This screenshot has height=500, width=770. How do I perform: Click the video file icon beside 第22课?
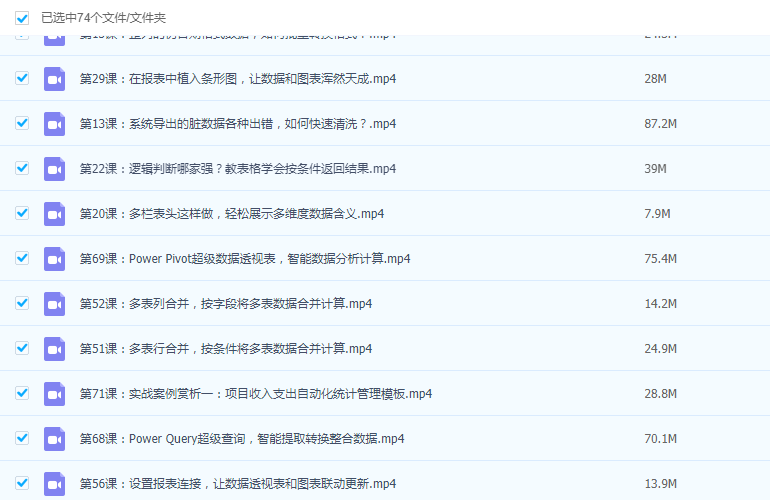(x=55, y=168)
